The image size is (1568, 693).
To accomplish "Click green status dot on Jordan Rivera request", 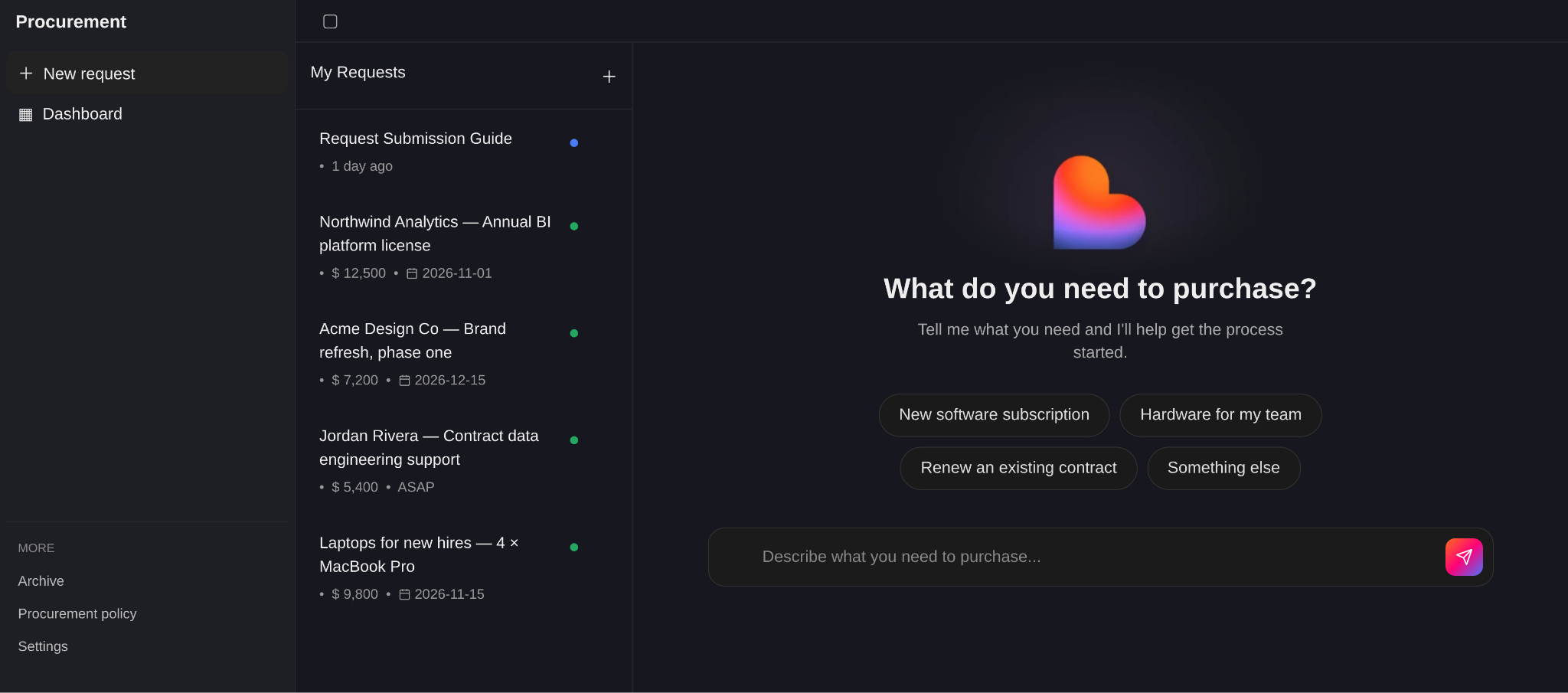I will pos(573,440).
